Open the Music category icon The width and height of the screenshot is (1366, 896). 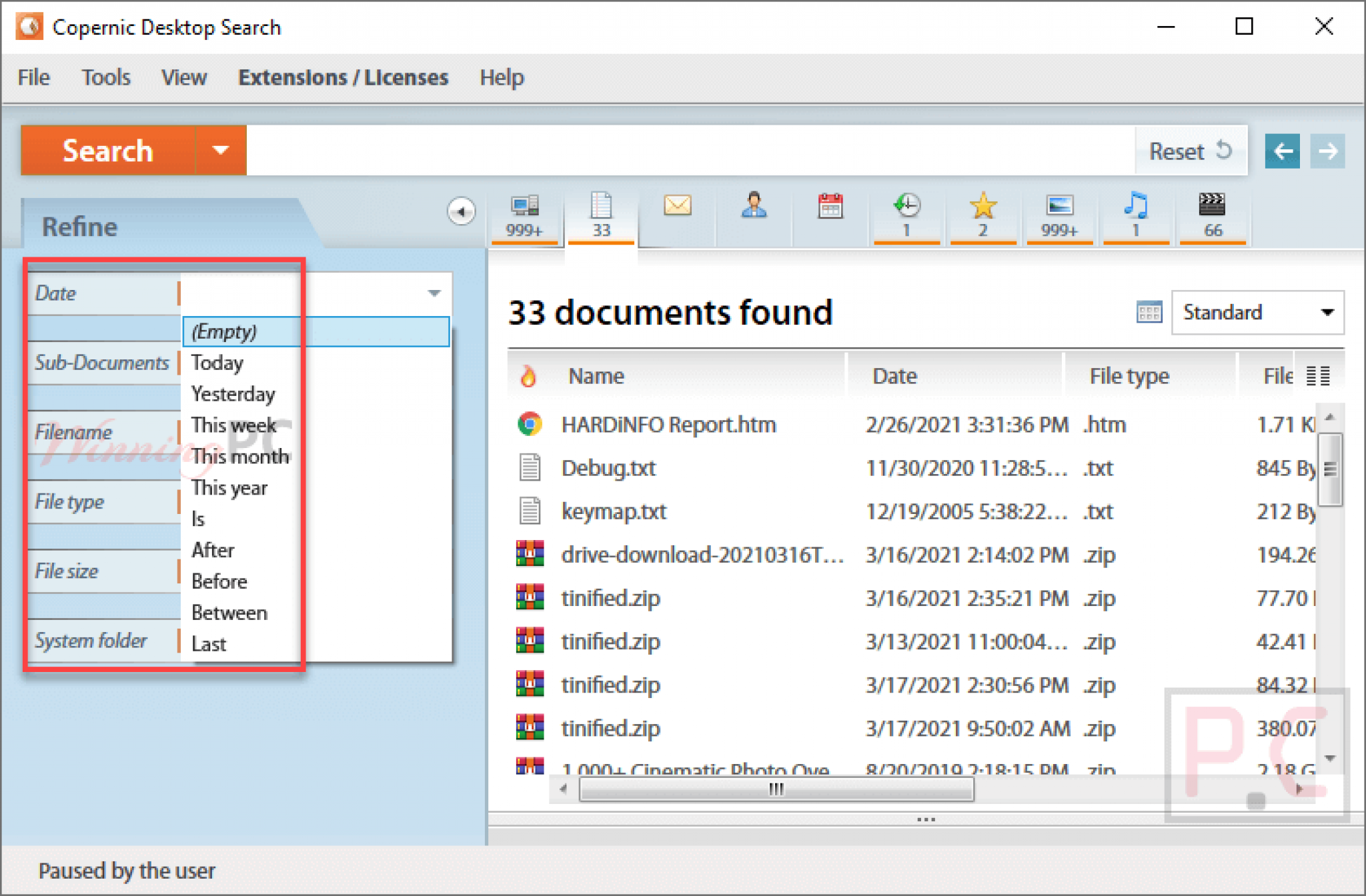tap(1136, 213)
